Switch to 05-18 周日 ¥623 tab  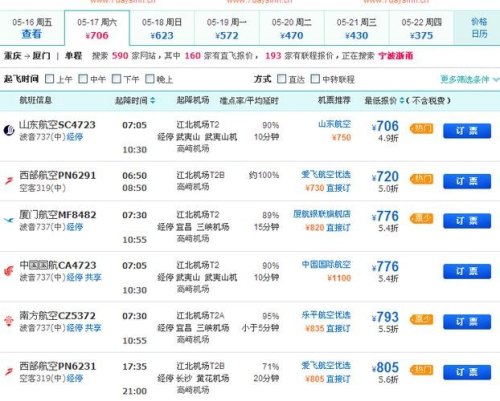[x=162, y=28]
